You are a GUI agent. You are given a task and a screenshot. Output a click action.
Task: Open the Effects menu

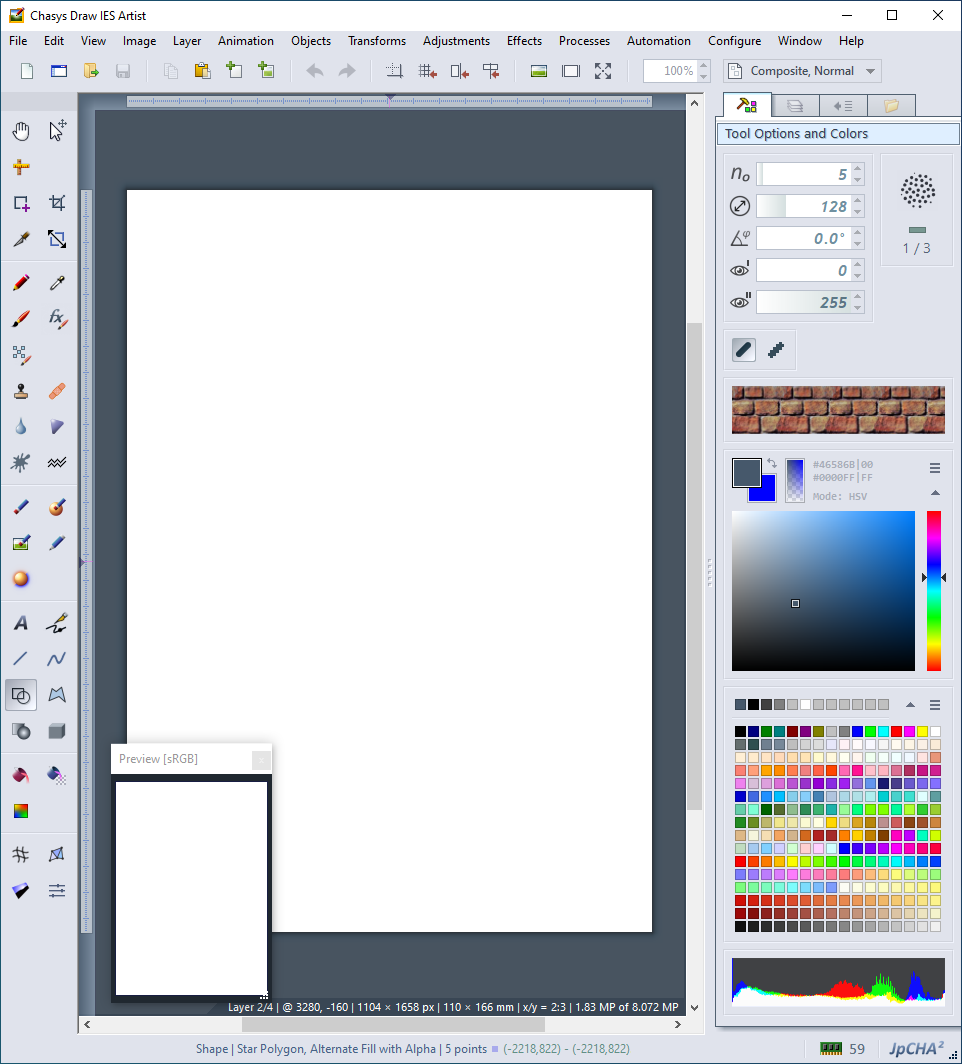click(524, 41)
